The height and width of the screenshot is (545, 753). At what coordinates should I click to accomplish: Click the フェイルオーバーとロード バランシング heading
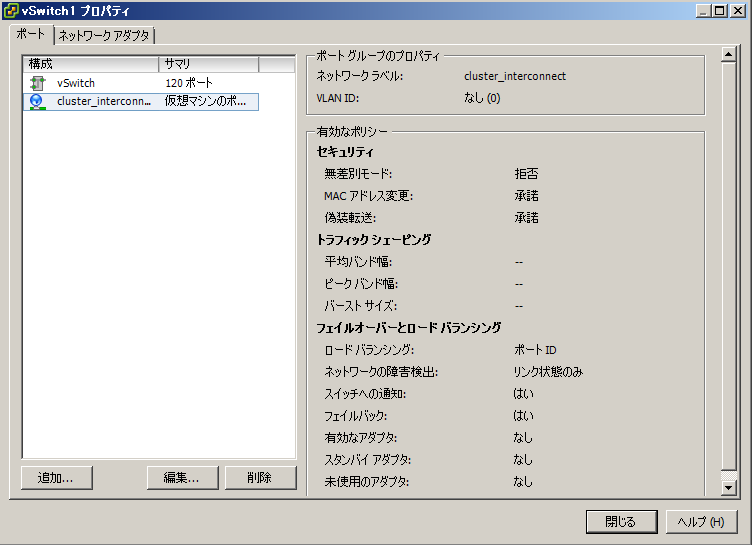[x=409, y=328]
